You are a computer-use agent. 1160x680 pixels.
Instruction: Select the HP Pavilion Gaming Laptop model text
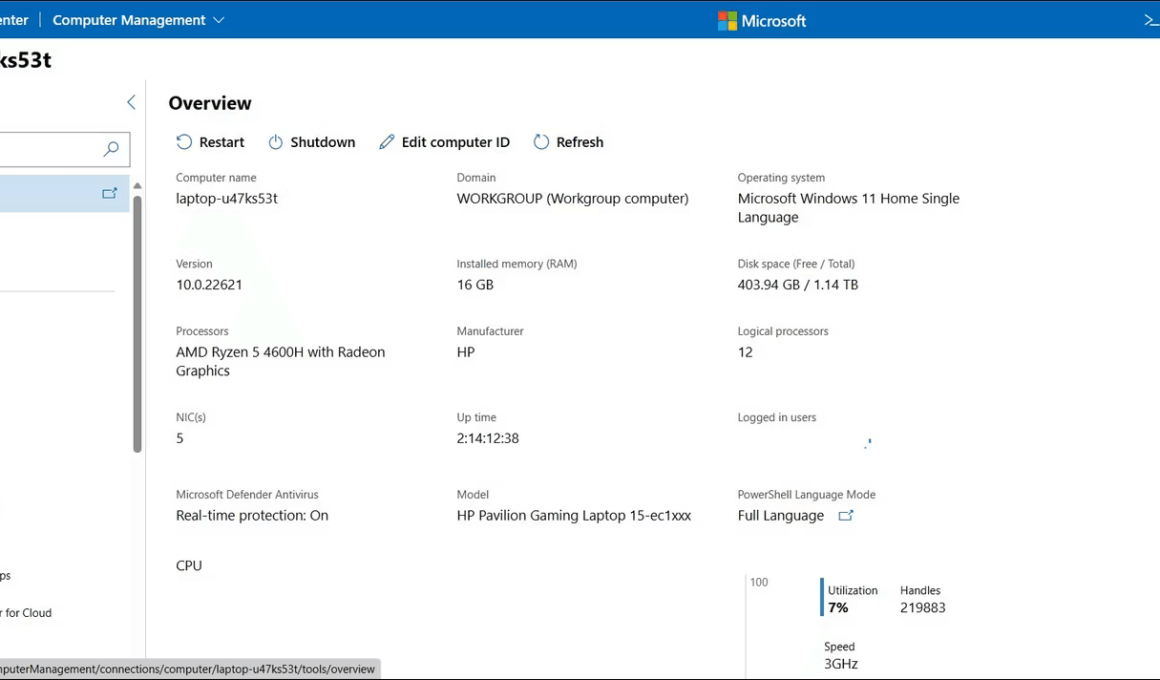tap(574, 516)
